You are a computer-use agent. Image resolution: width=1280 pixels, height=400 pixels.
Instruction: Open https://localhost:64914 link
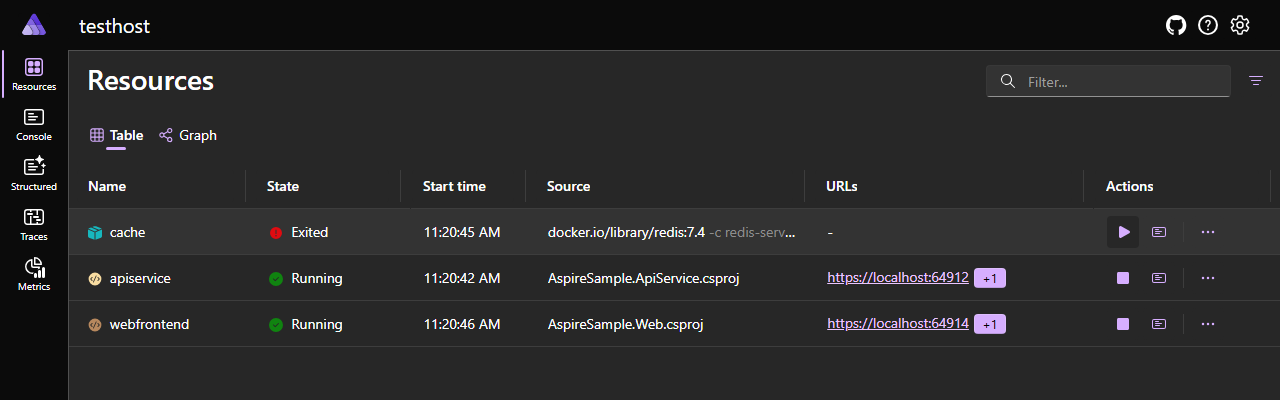click(x=898, y=324)
